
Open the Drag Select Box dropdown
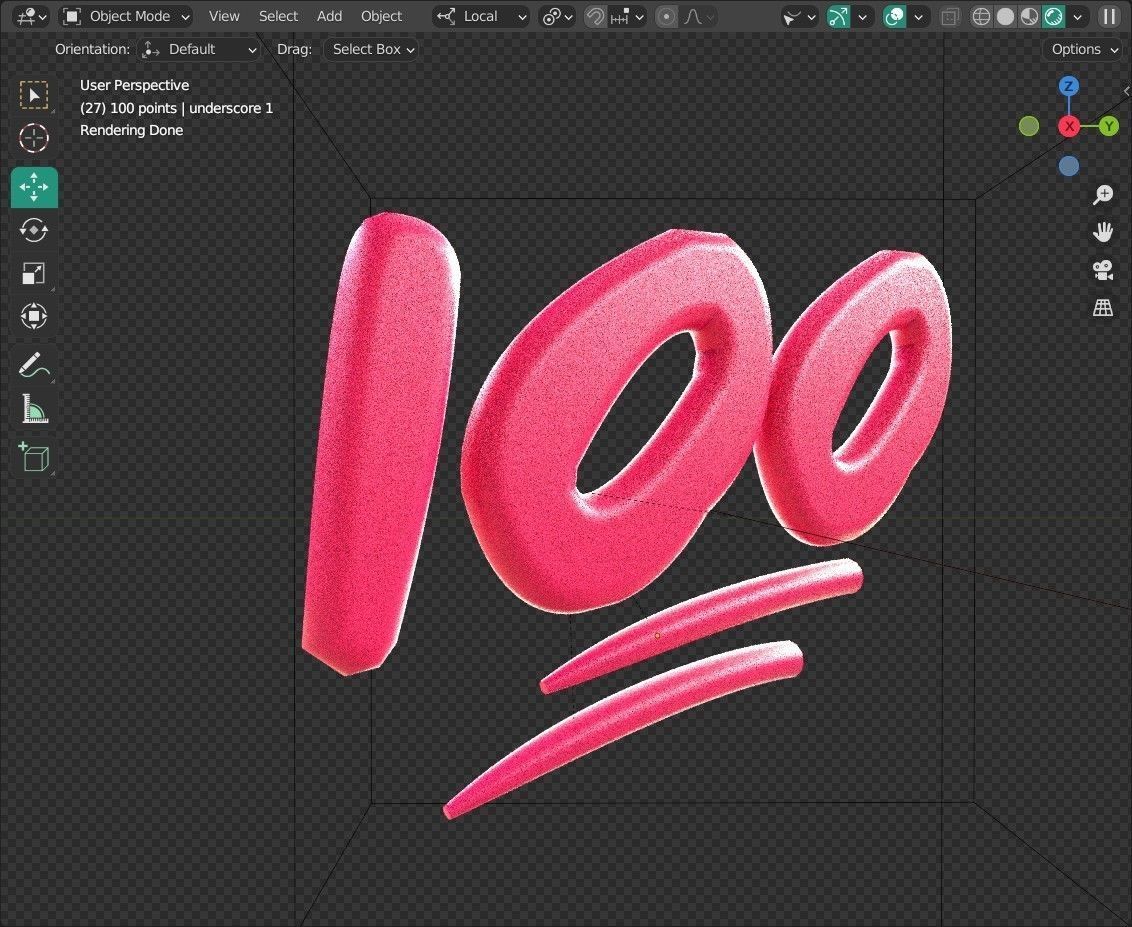(371, 49)
